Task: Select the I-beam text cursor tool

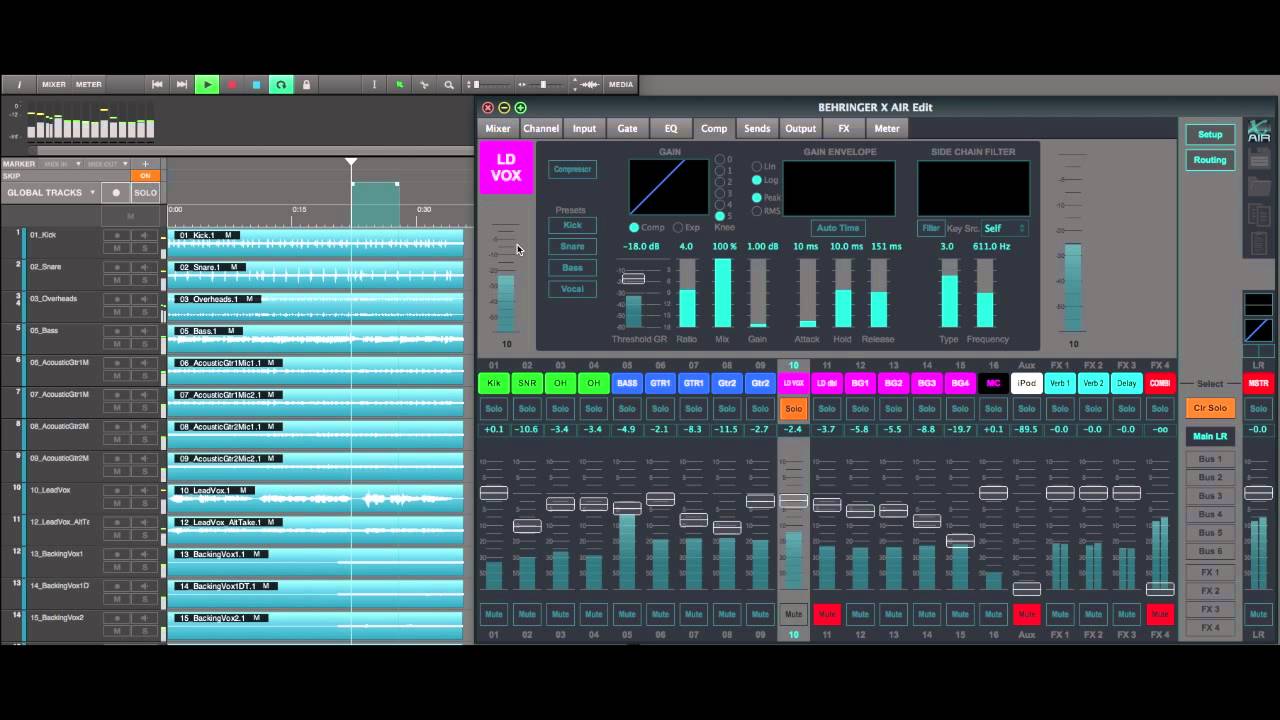Action: pyautogui.click(x=374, y=85)
